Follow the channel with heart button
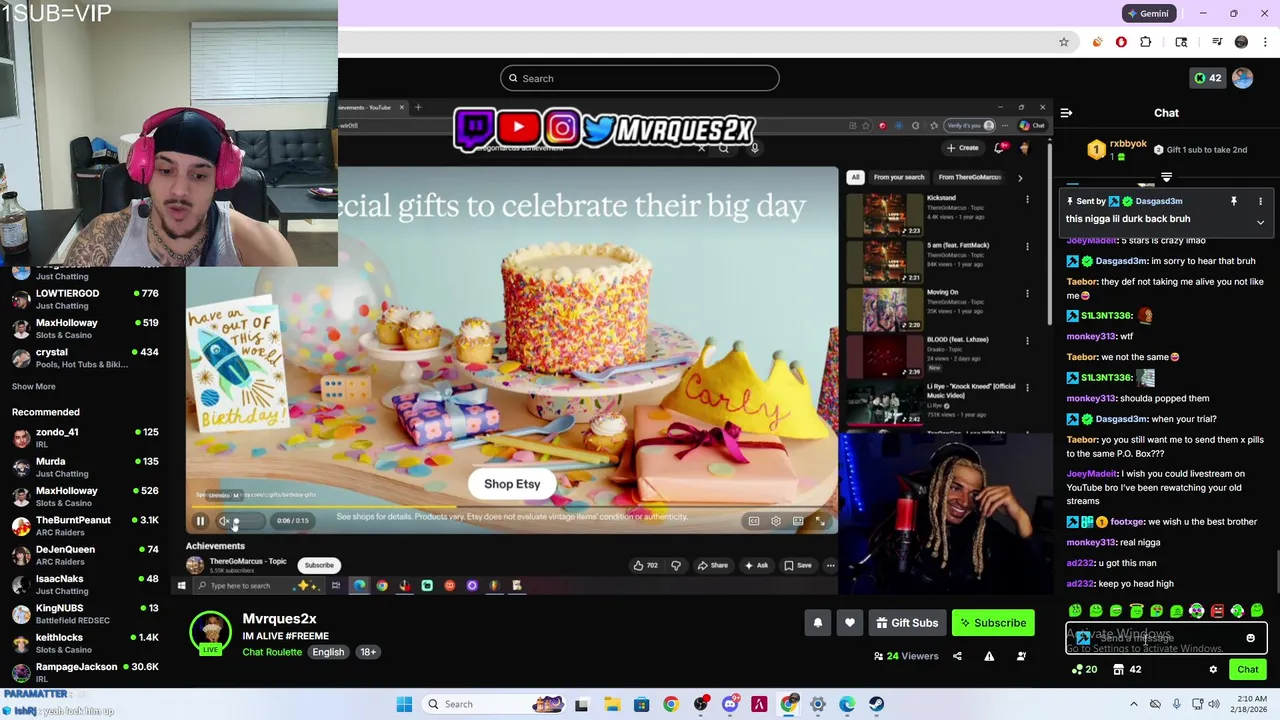 point(850,623)
